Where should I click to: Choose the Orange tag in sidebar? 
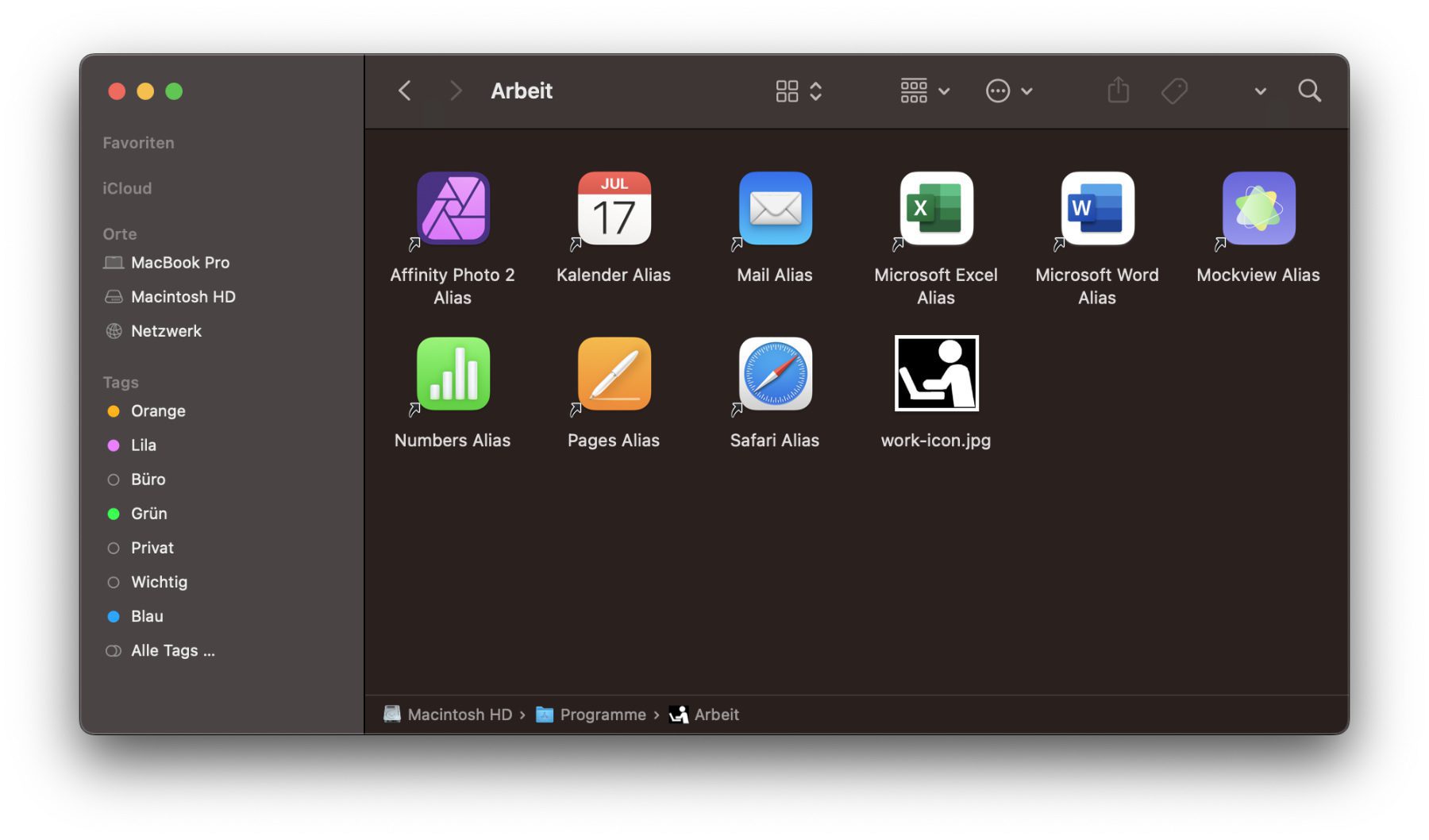[158, 411]
